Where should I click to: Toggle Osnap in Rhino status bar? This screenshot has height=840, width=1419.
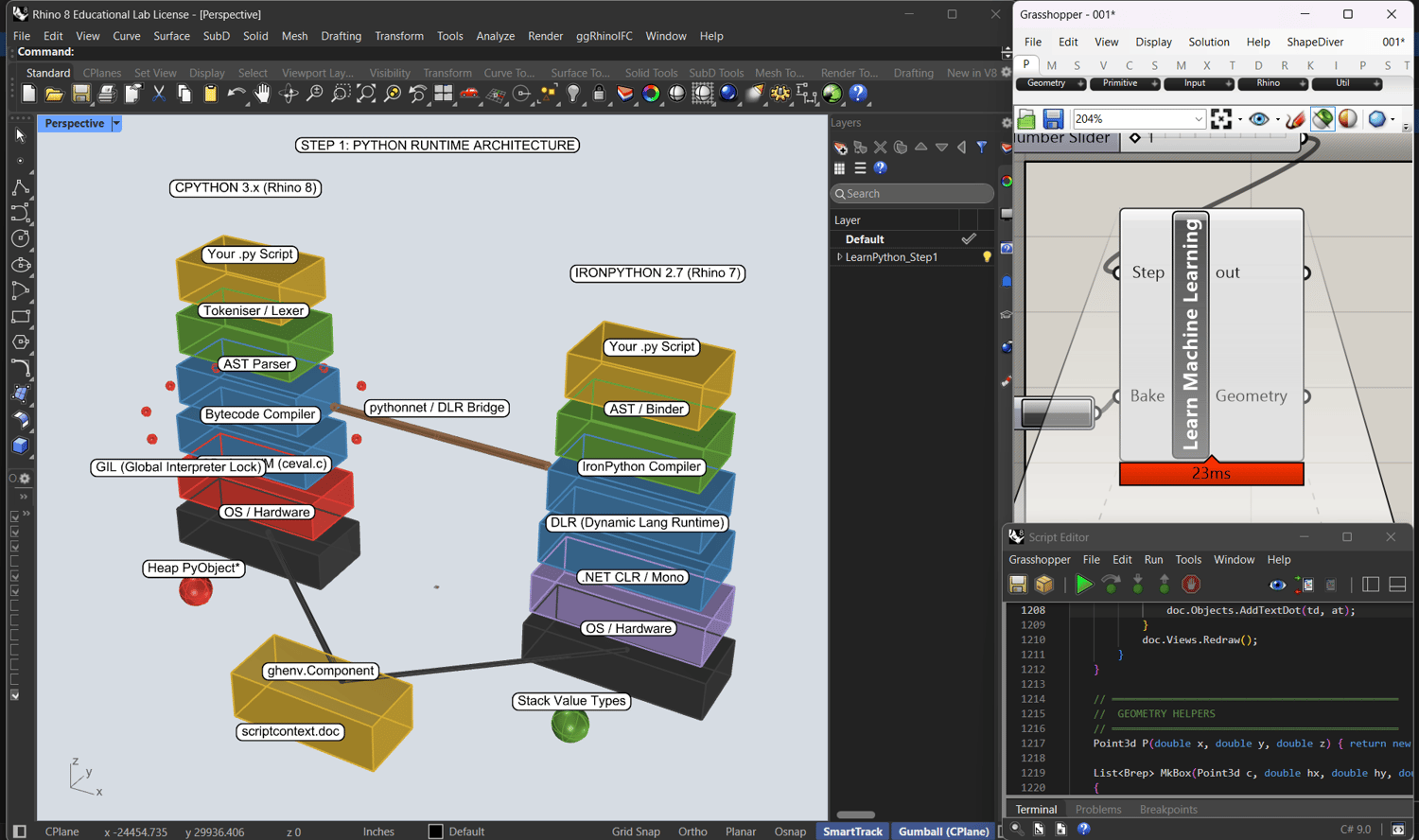790,831
